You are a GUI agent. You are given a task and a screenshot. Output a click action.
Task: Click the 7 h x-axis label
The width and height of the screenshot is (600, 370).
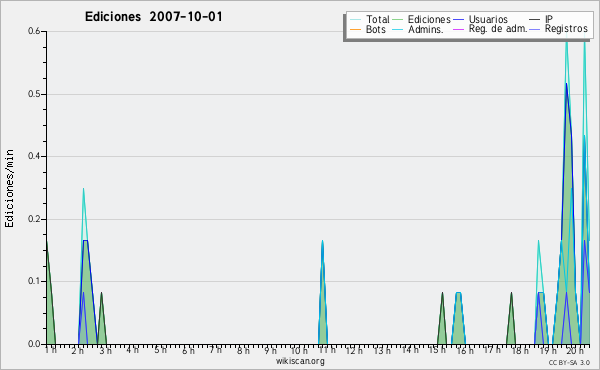(215, 349)
